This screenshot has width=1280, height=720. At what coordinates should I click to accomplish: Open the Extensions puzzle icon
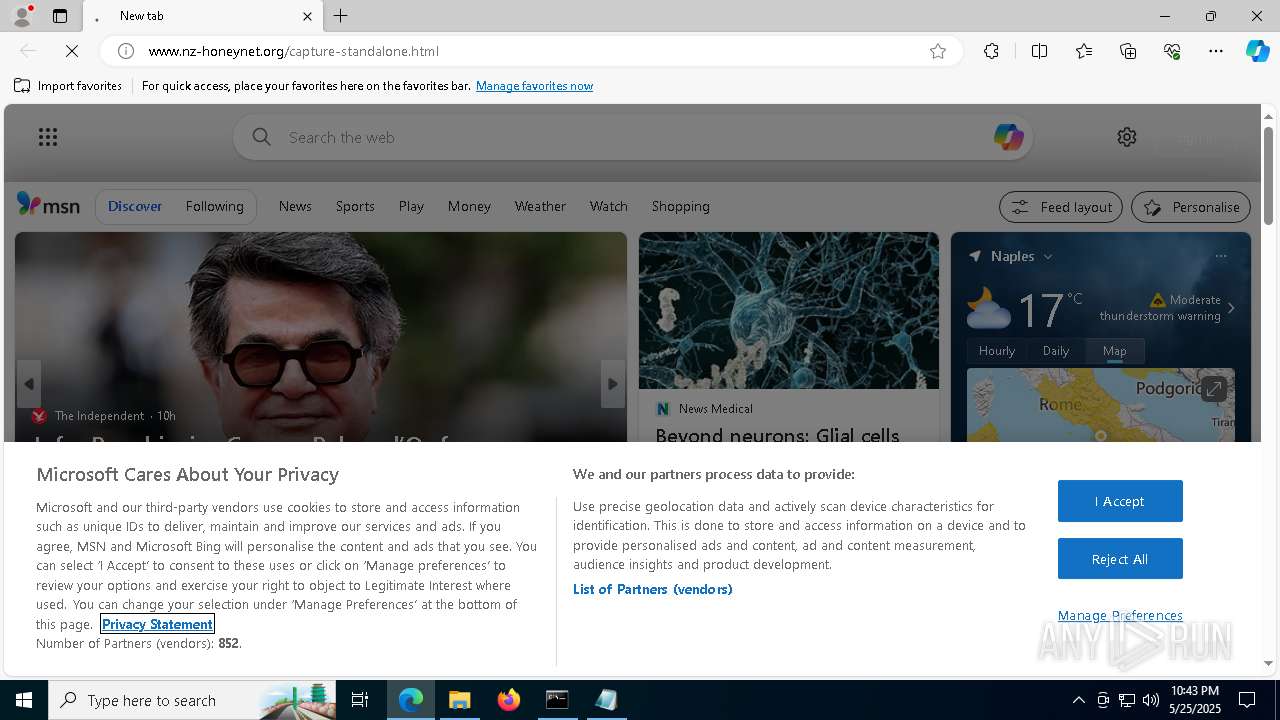click(991, 51)
